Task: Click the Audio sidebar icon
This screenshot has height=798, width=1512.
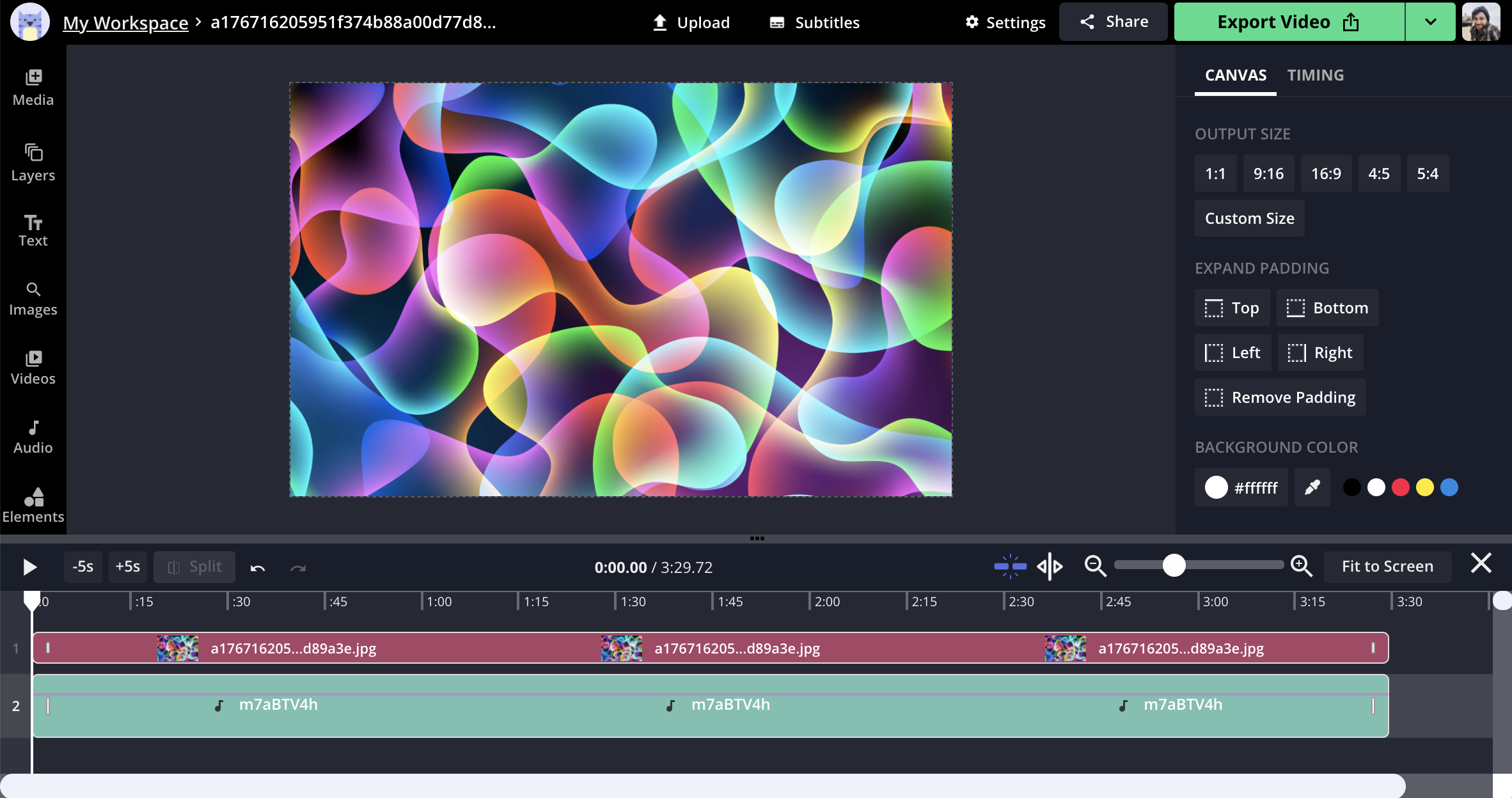Action: [x=33, y=437]
